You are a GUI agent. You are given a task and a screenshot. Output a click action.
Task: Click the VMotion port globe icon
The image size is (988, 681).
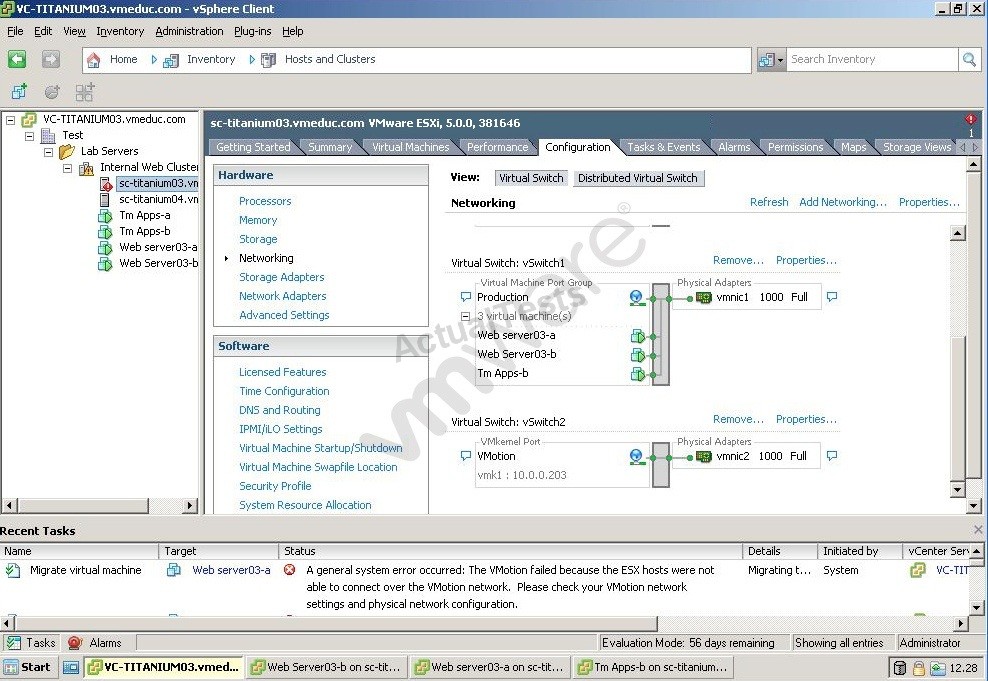[636, 457]
